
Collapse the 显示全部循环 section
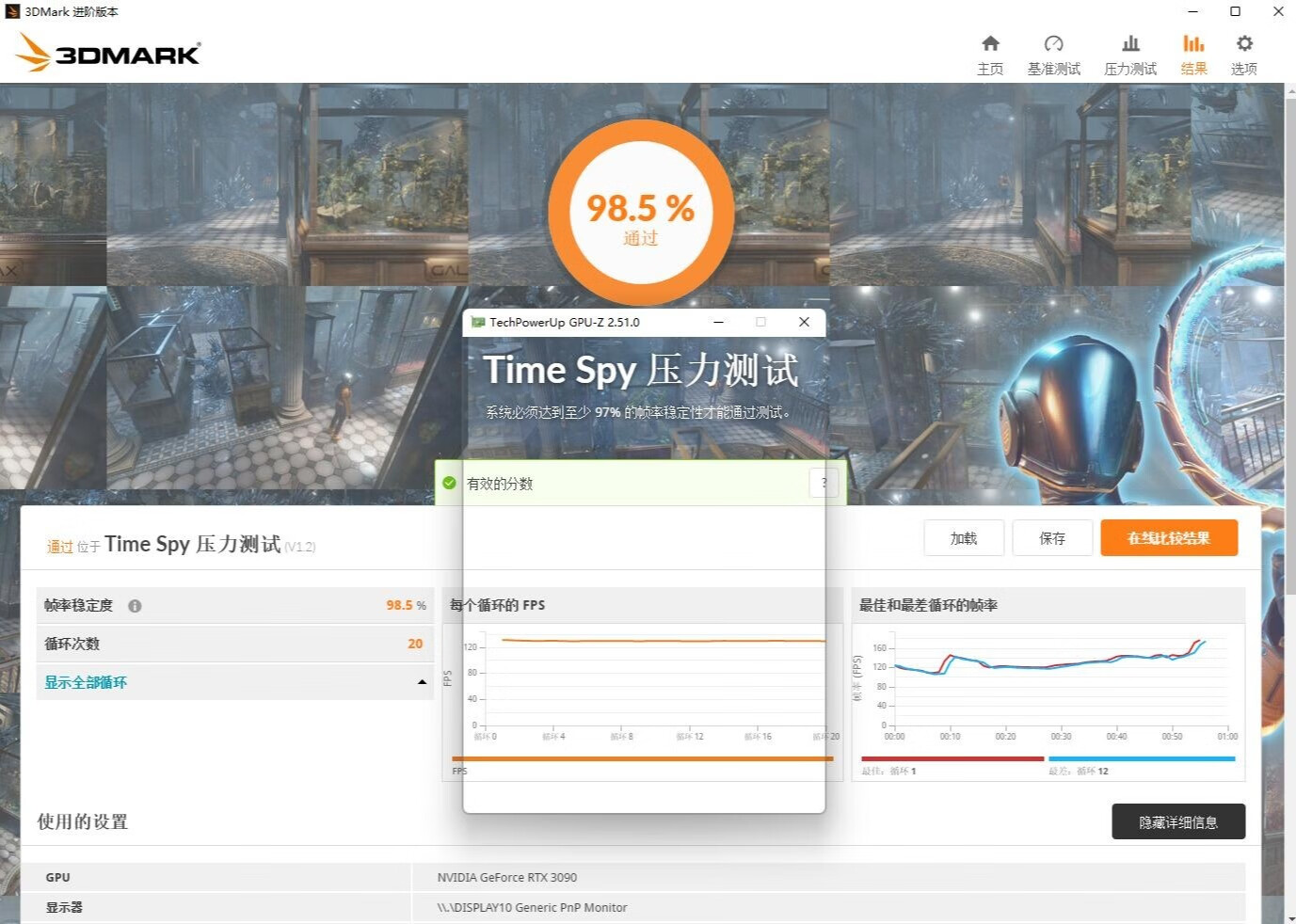[85, 681]
